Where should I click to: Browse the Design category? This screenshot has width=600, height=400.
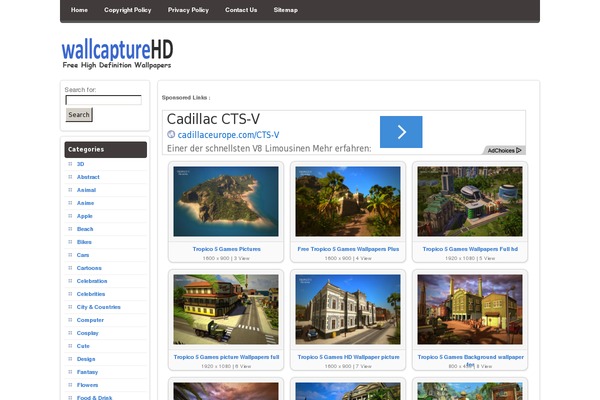[x=86, y=359]
